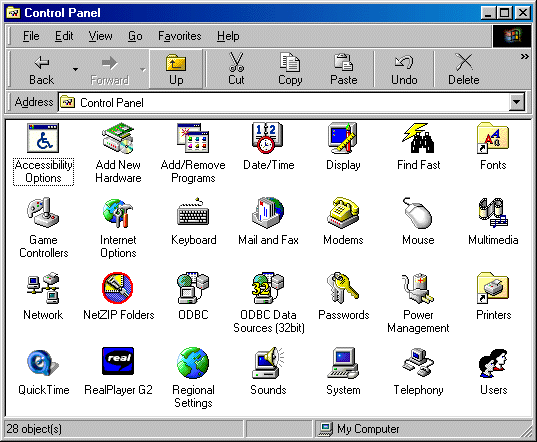Viewport: 537px width, 442px height.
Task: Click the Windows logo throbber
Action: coord(512,36)
